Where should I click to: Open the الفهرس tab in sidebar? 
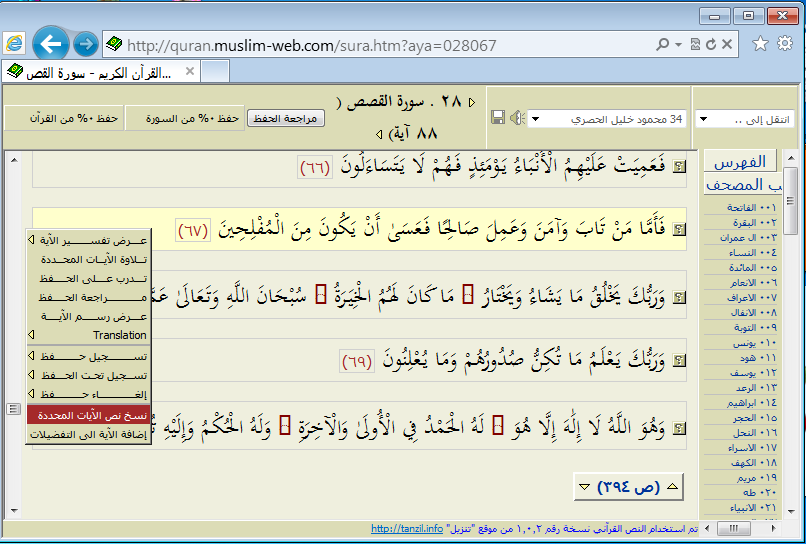point(740,161)
